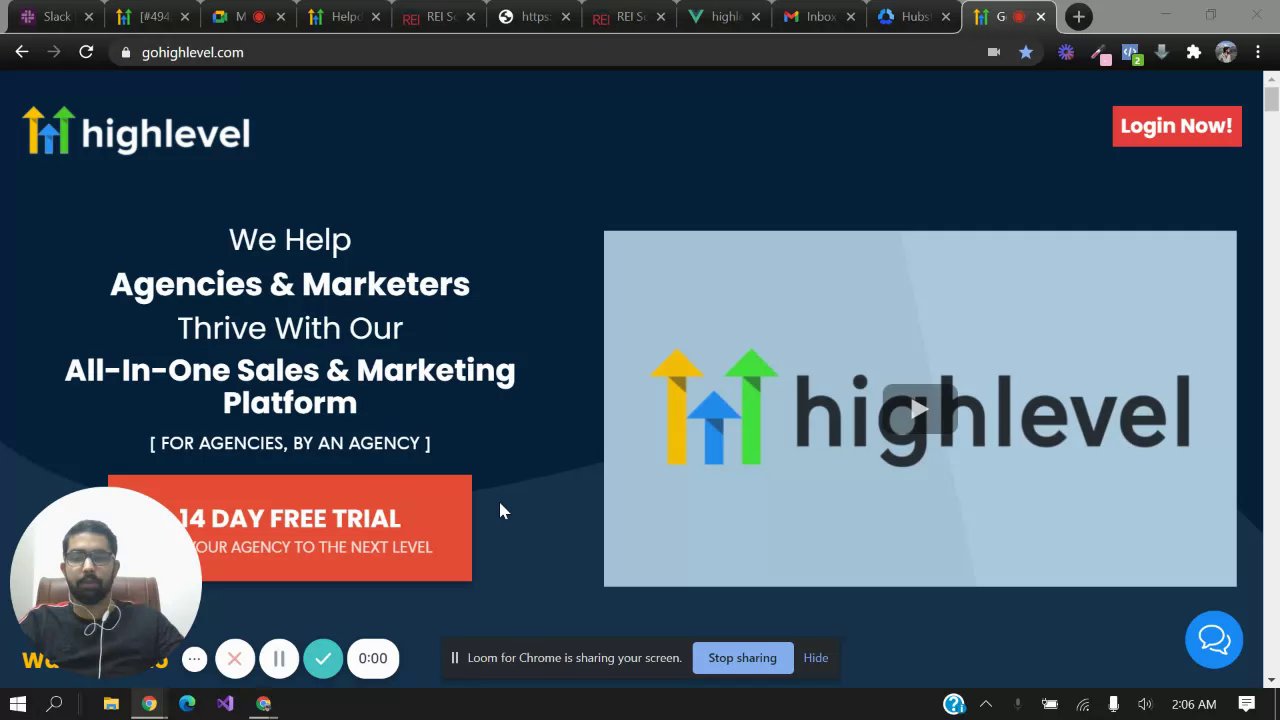Screen dimensions: 1280x720
Task: Open the pencil color picker extension
Action: [x=1100, y=53]
